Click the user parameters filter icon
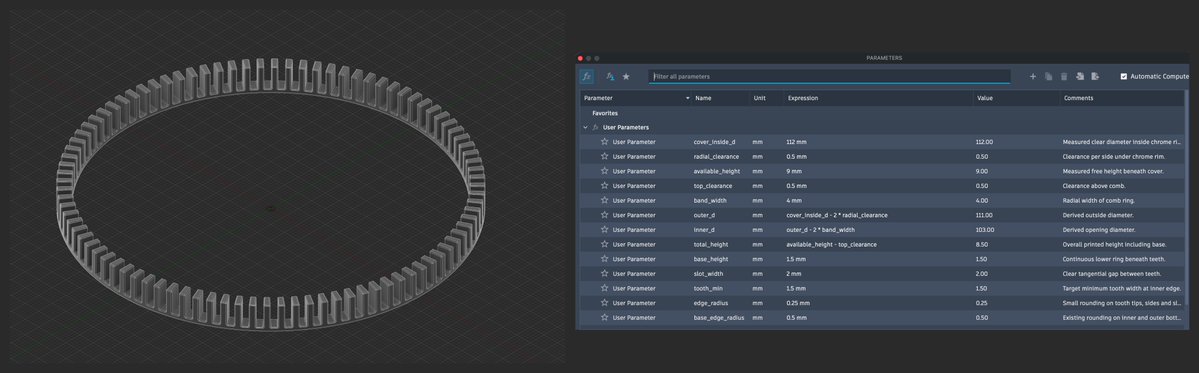This screenshot has height=373, width=1199. point(610,76)
